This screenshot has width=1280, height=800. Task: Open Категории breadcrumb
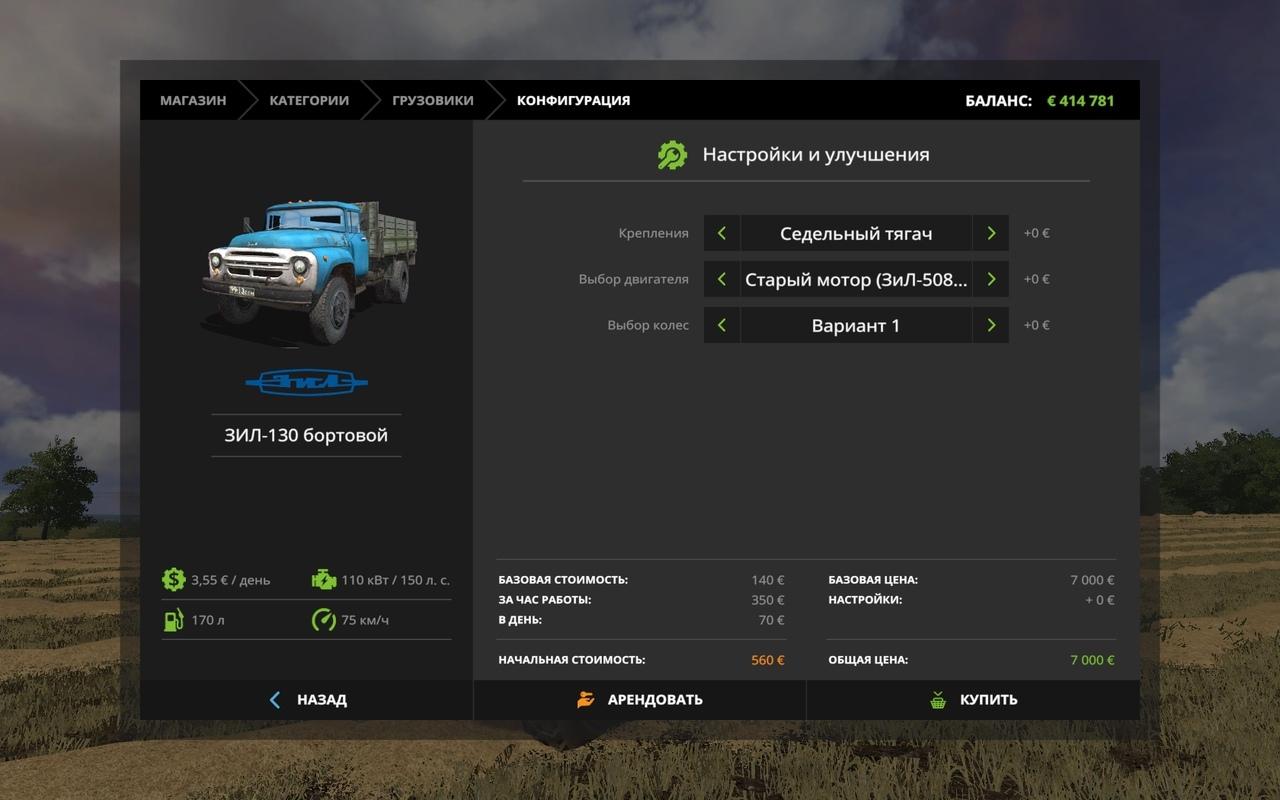pos(309,100)
